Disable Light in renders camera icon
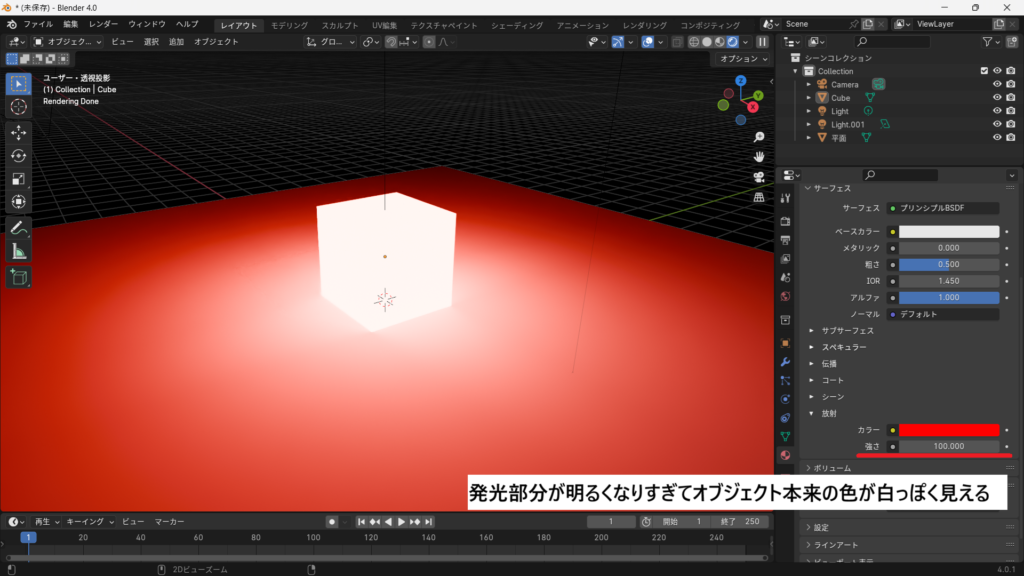 1011,111
